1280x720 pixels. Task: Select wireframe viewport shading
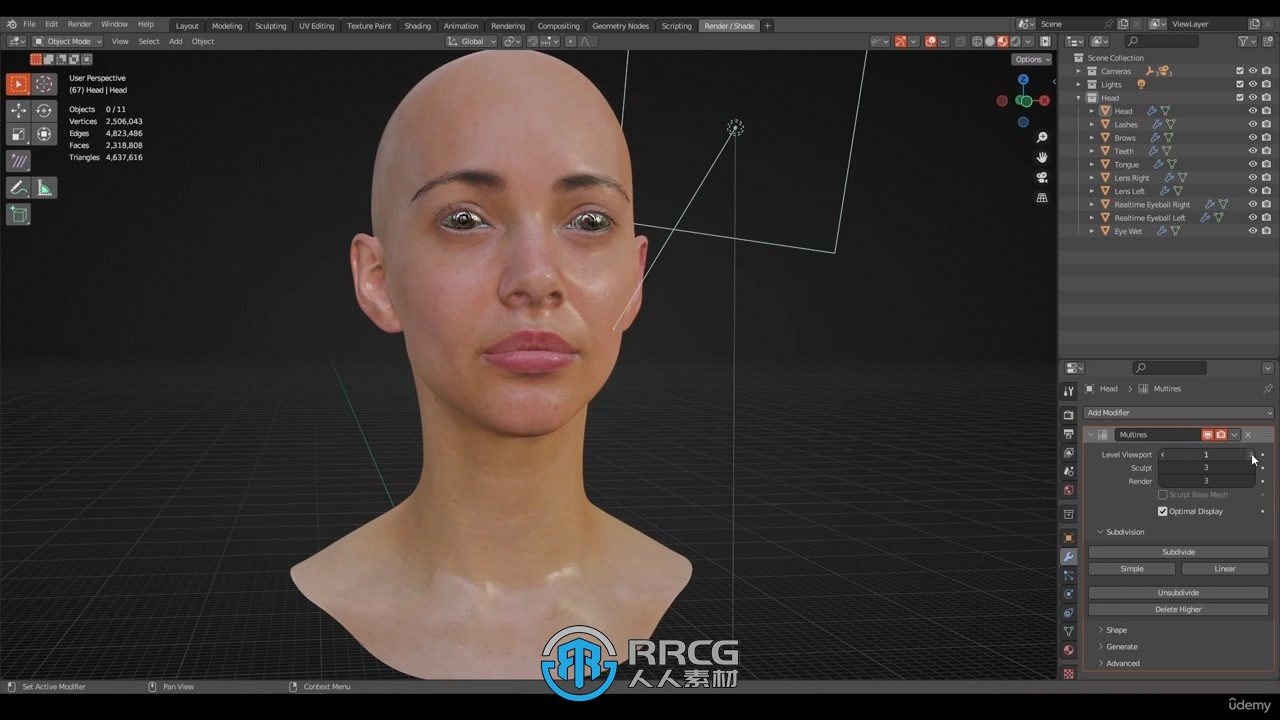tap(977, 41)
